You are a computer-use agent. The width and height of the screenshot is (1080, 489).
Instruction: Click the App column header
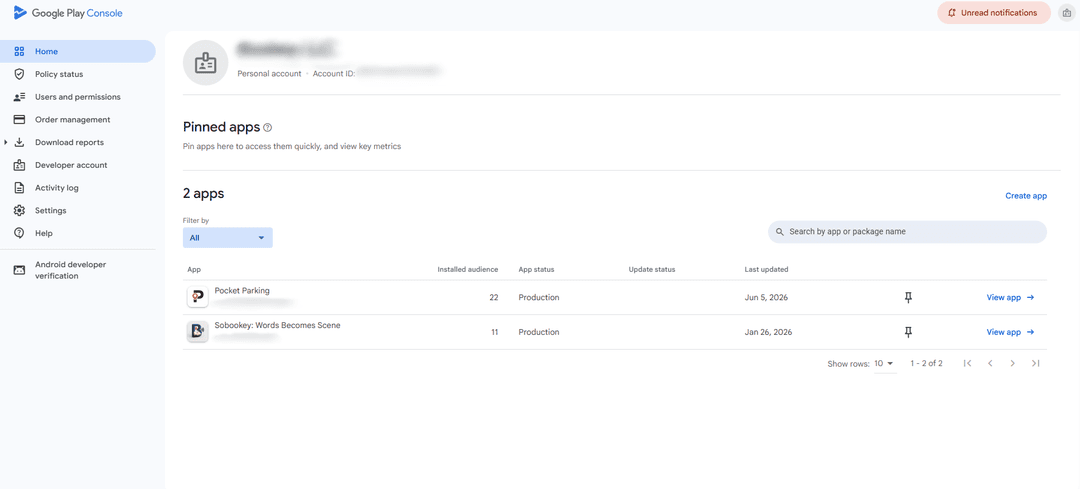click(x=194, y=269)
